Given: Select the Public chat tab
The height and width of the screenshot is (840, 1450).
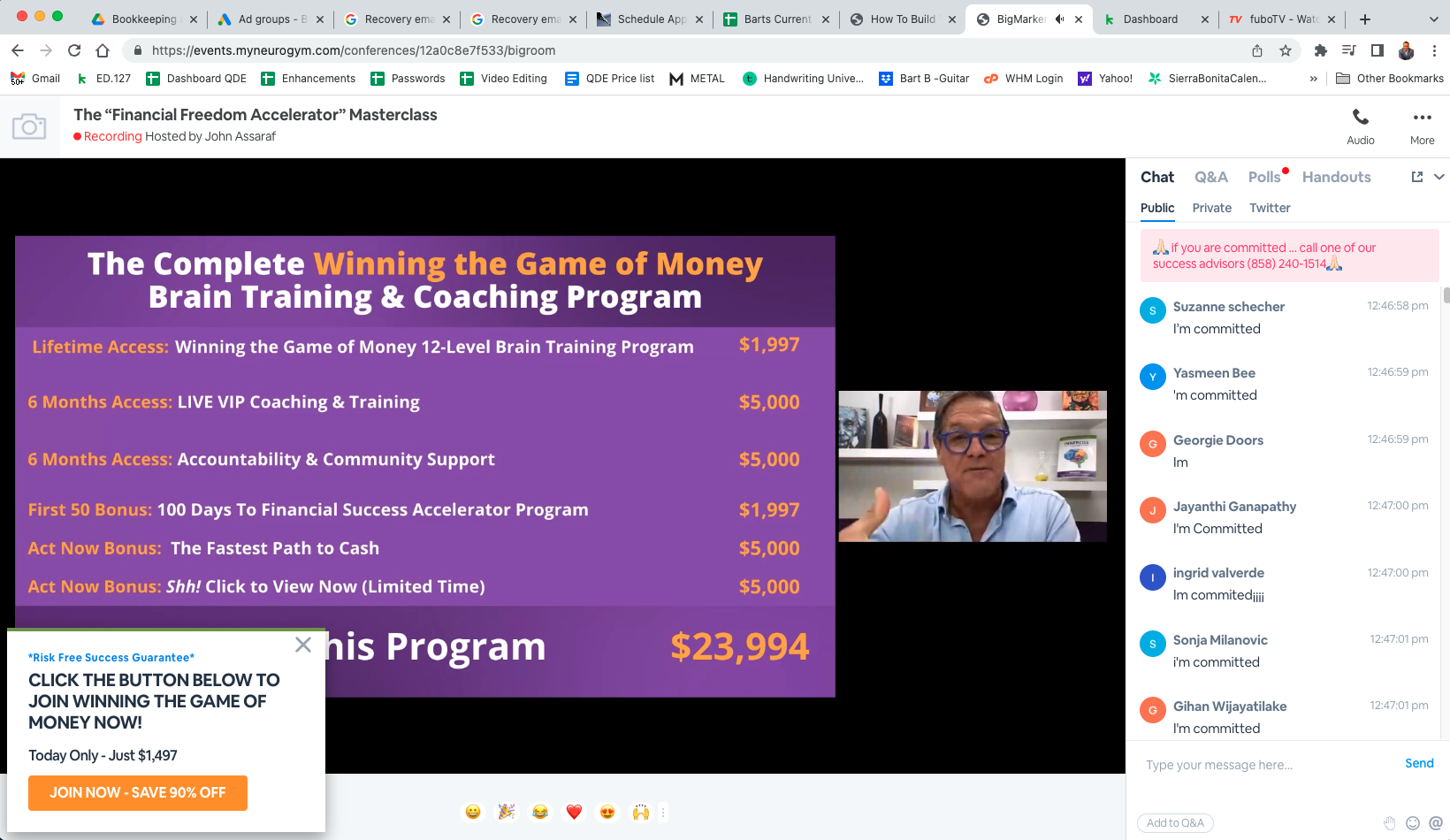Looking at the screenshot, I should pyautogui.click(x=1157, y=208).
